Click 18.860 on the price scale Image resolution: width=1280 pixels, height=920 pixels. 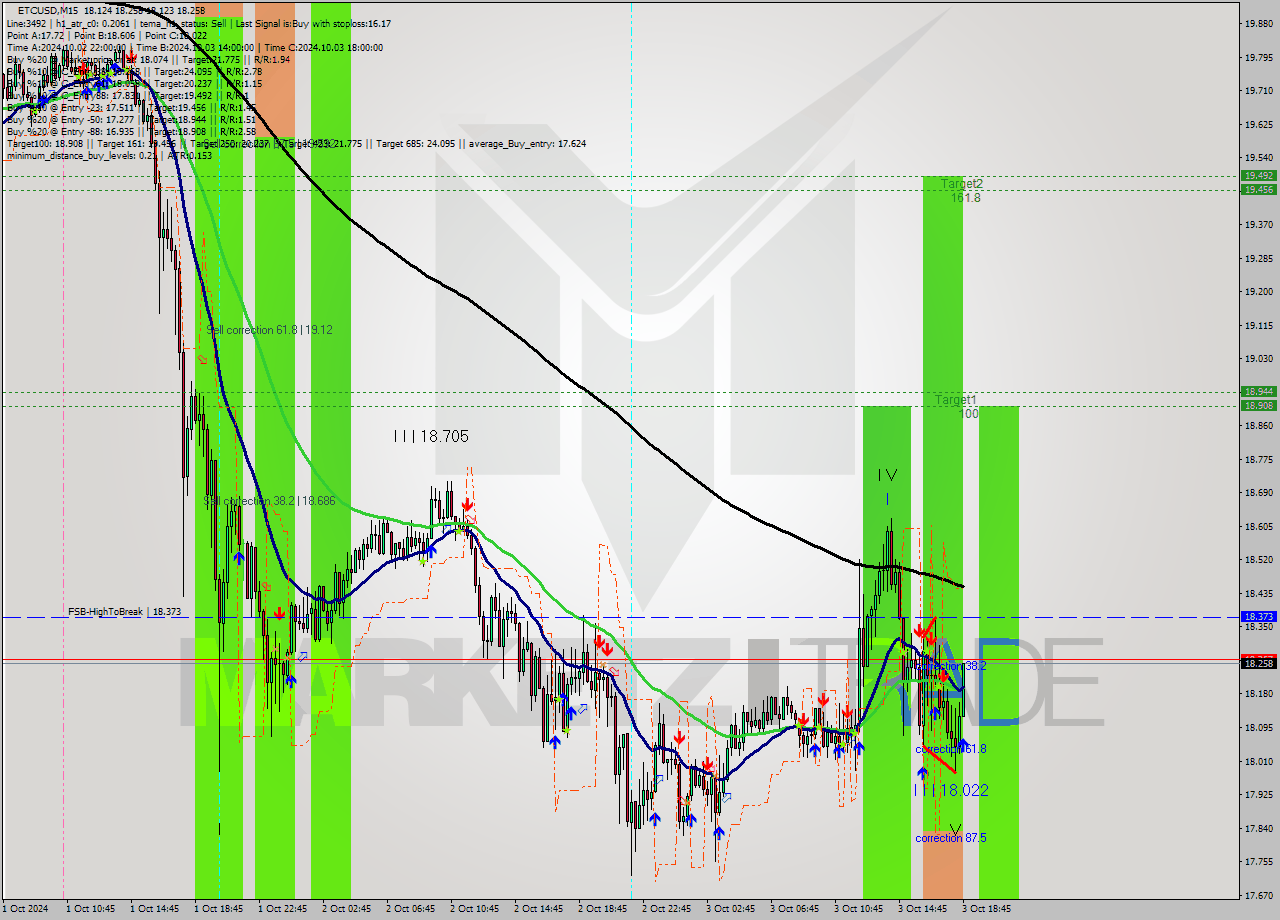[x=1258, y=426]
